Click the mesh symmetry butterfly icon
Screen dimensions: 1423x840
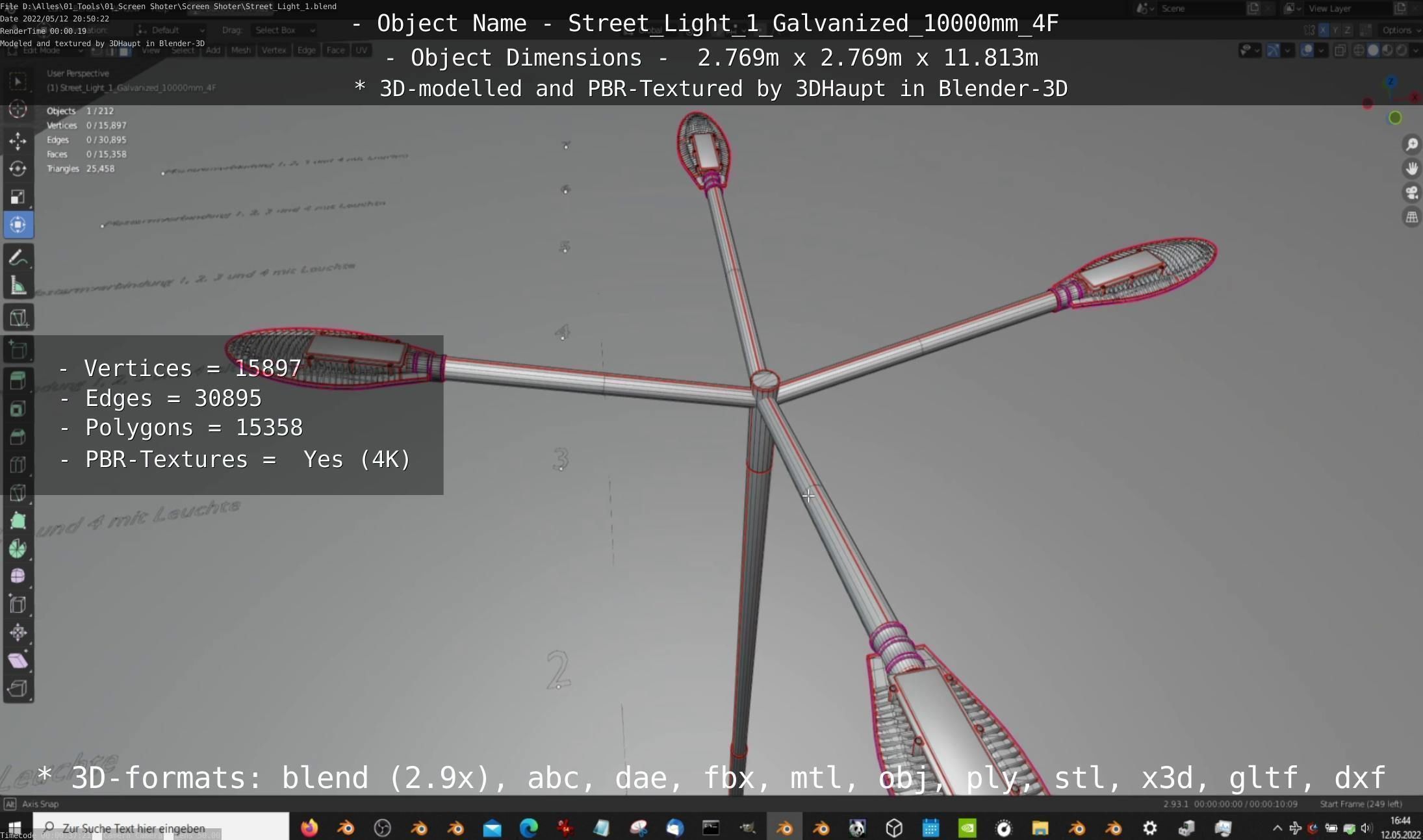click(x=1309, y=31)
